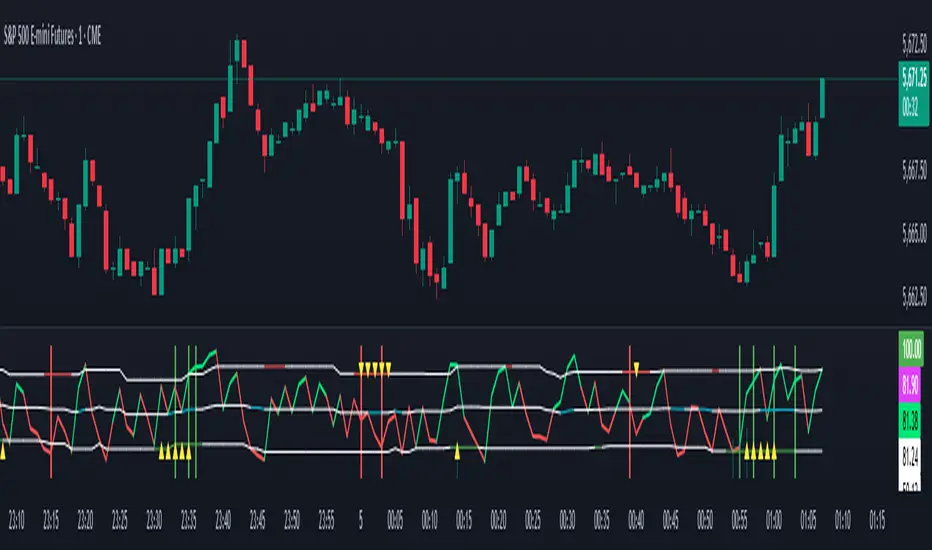
Task: Click the latest green candle at the price line
Action: [x=823, y=98]
